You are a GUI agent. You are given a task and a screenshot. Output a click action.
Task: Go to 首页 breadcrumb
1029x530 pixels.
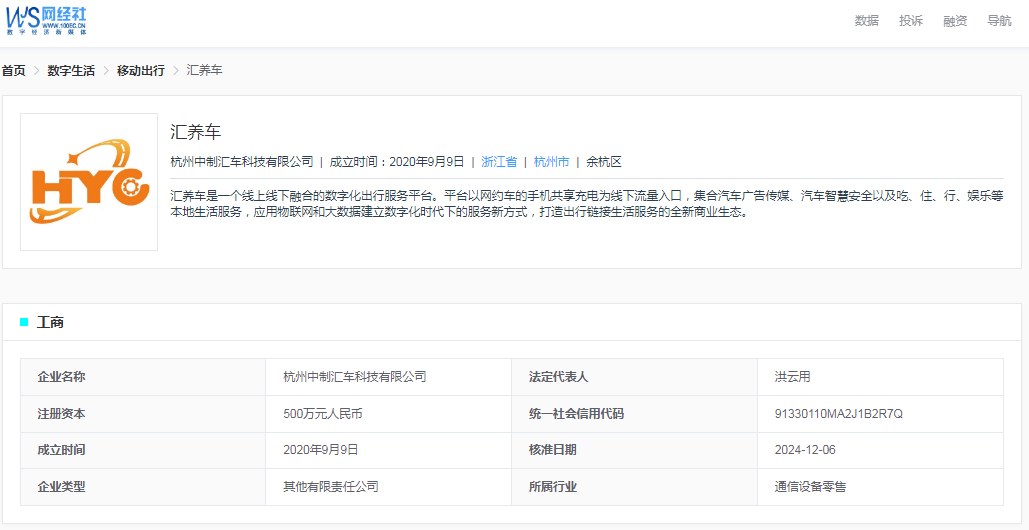(13, 71)
